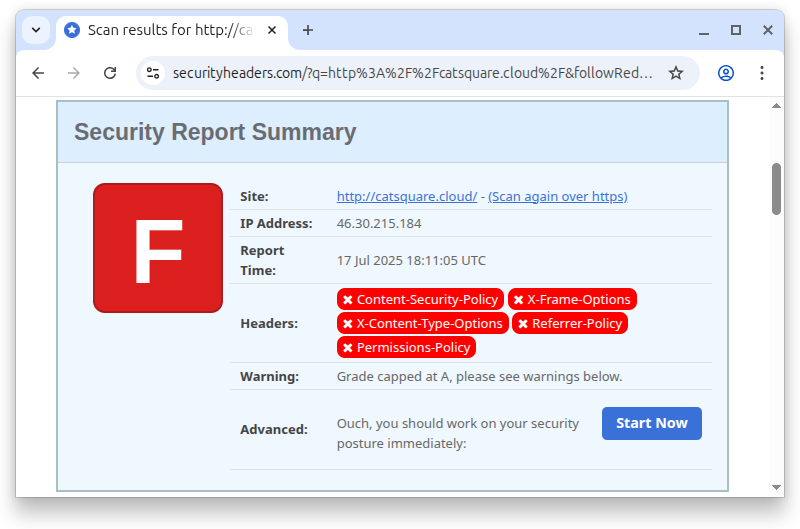Open a new tab with plus icon
Viewport: 800px width, 529px height.
(x=308, y=30)
